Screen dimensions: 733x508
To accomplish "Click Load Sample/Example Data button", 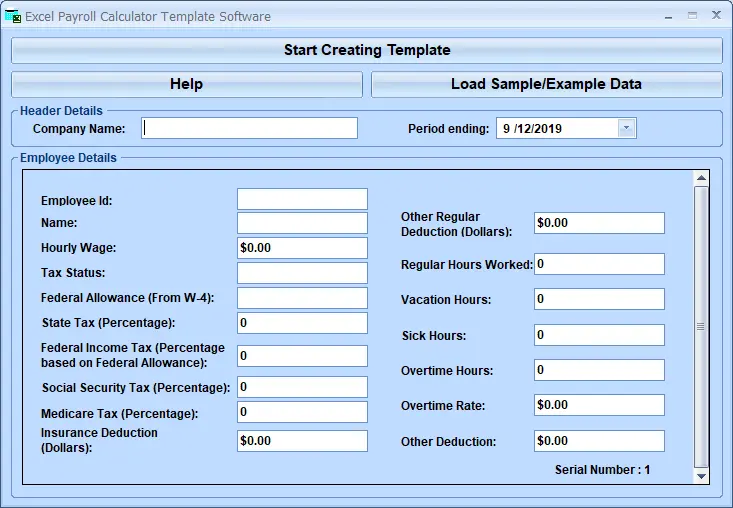I will [546, 84].
